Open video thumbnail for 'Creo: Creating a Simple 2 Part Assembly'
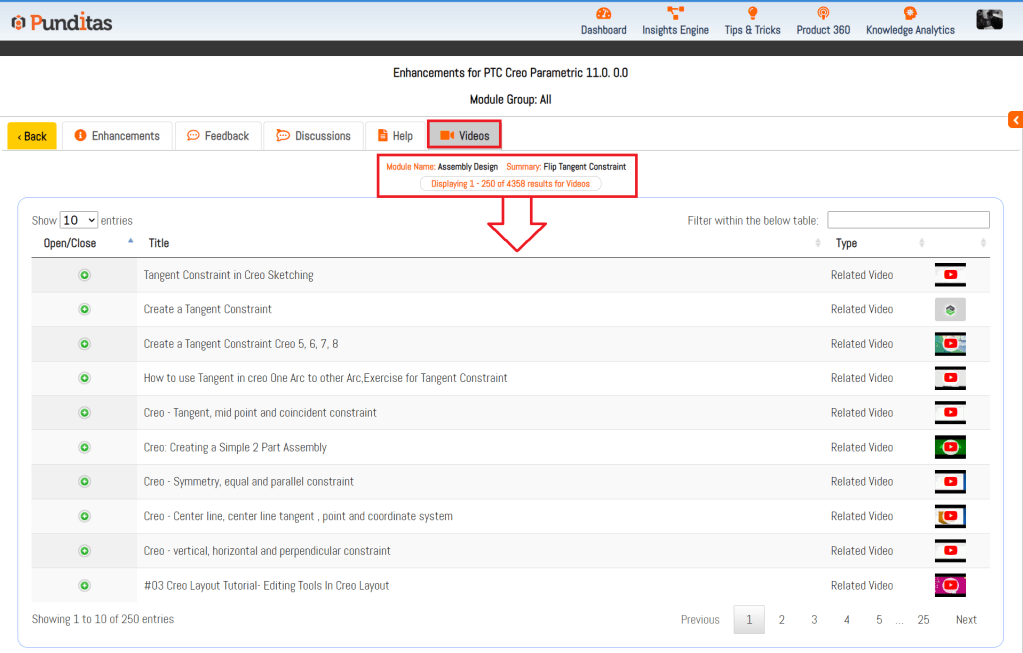This screenshot has width=1023, height=653. pyautogui.click(x=950, y=447)
